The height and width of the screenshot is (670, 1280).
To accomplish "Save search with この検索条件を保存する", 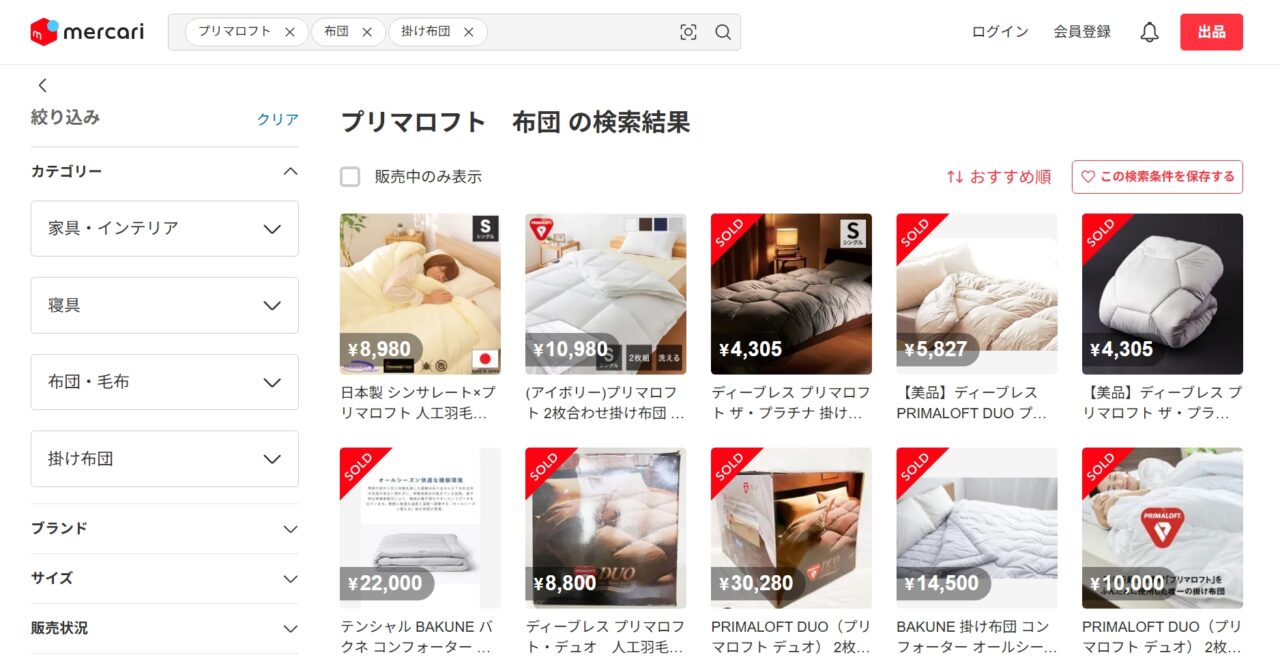I will tap(1157, 177).
